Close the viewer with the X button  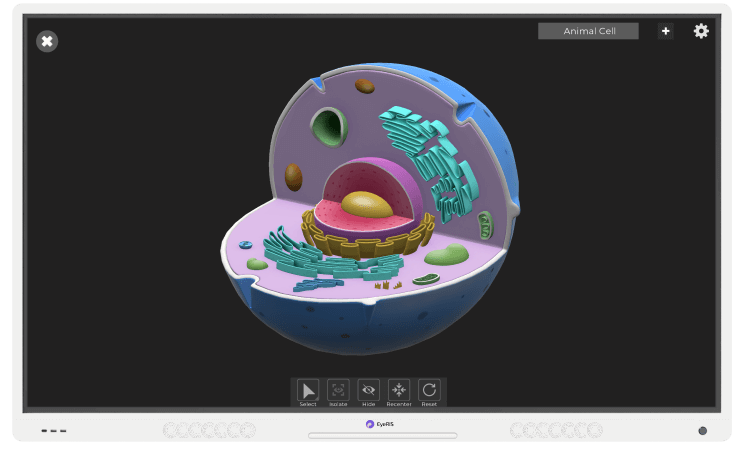47,41
